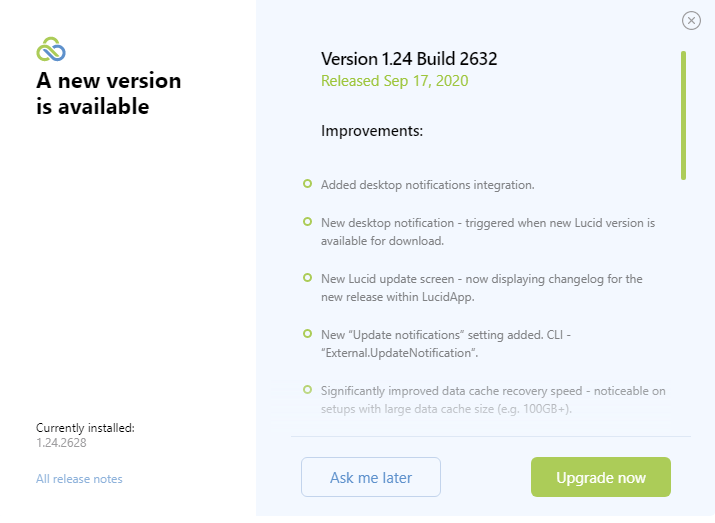
Task: Click bullet beside New Lucid update screen
Action: point(307,278)
